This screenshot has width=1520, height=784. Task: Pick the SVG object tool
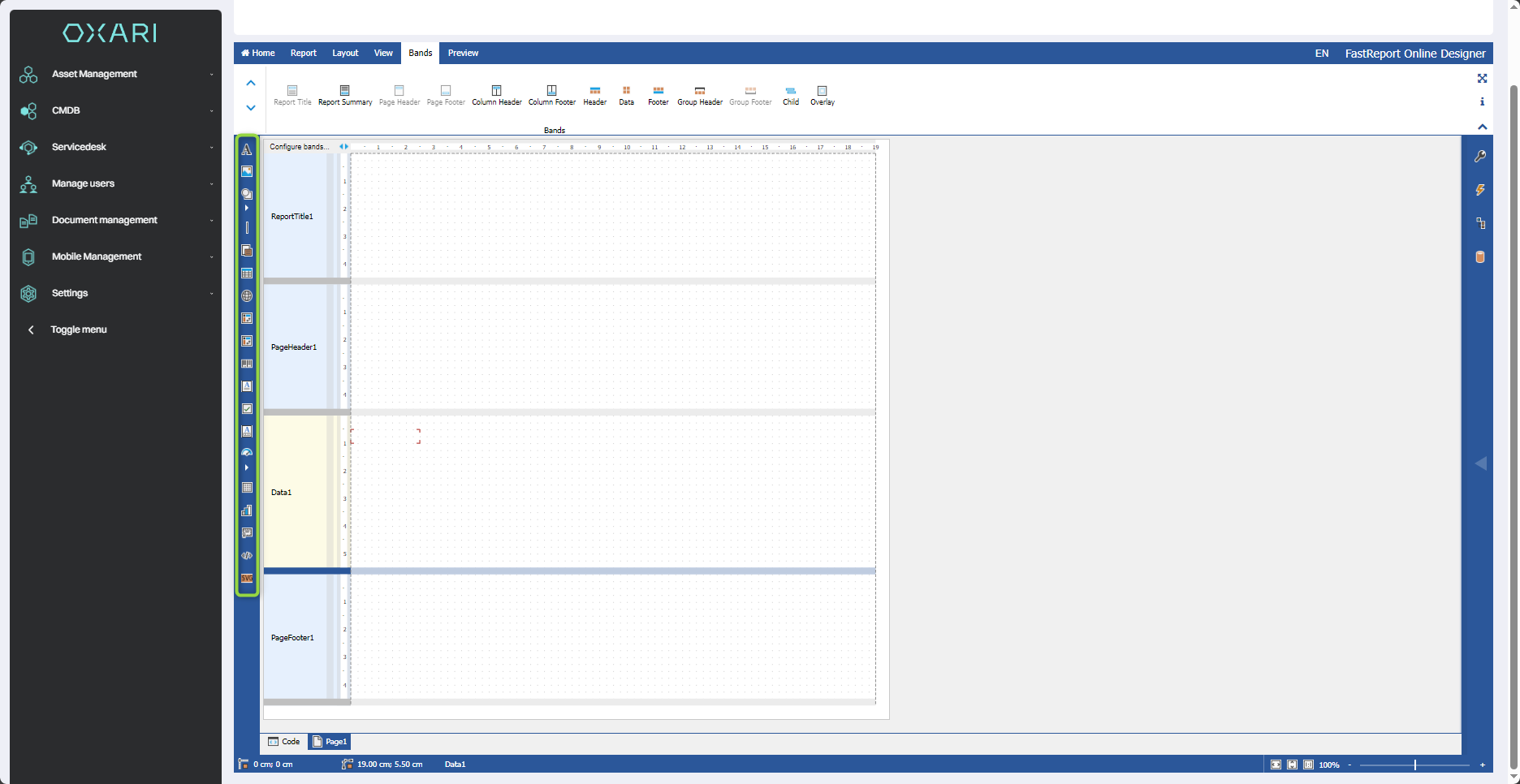(x=247, y=579)
